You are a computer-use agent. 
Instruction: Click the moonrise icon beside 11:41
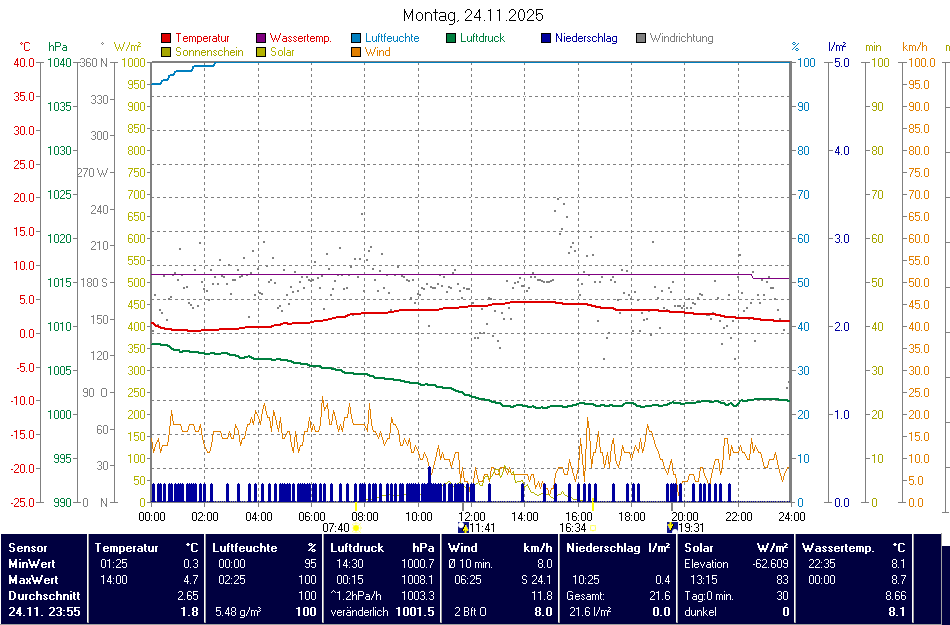pos(463,527)
